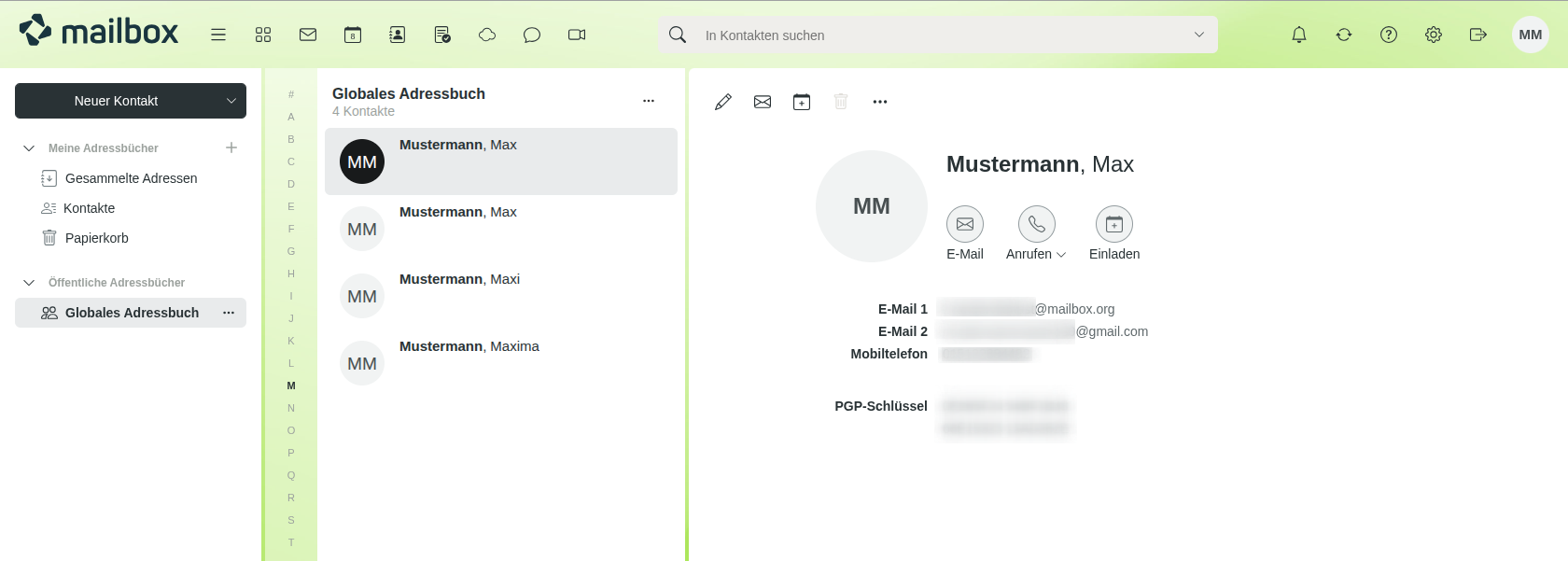Open the Tasks app icon
1568x561 pixels.
pos(442,35)
